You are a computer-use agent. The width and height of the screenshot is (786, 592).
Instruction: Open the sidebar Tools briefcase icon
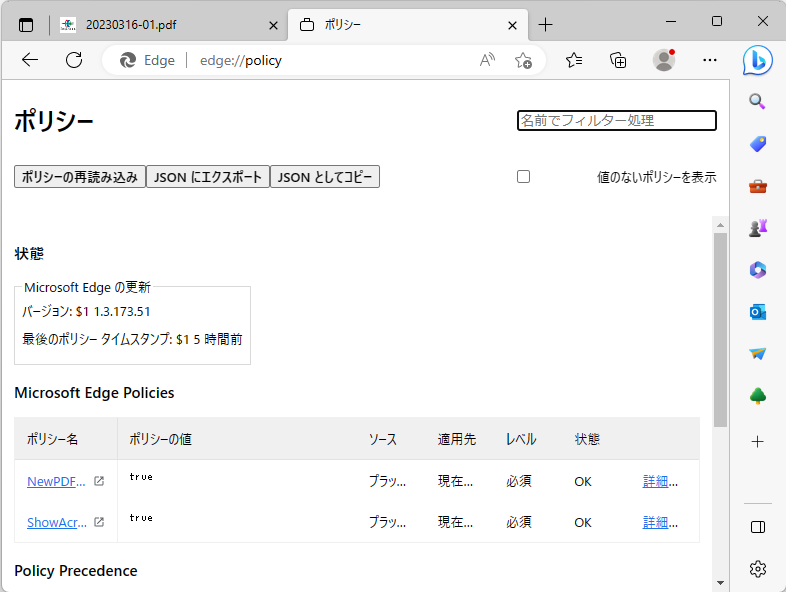tap(757, 186)
